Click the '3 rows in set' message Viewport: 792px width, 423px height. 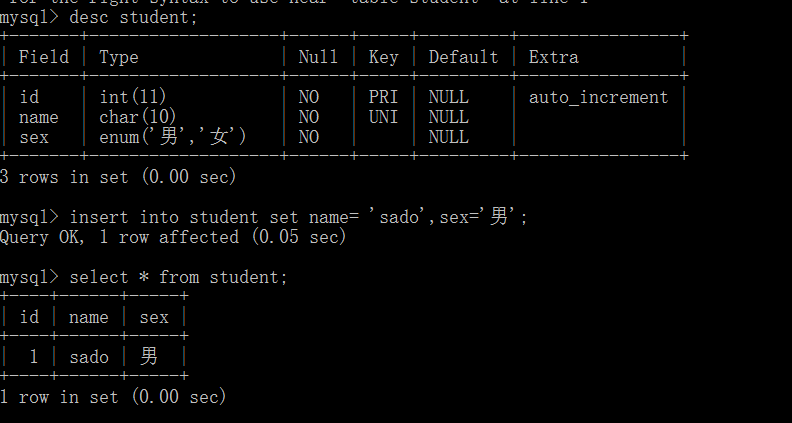pos(64,177)
